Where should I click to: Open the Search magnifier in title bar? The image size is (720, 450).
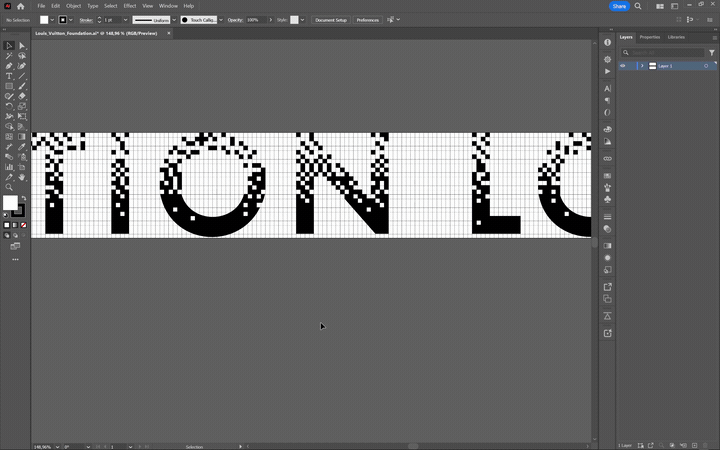tap(638, 6)
